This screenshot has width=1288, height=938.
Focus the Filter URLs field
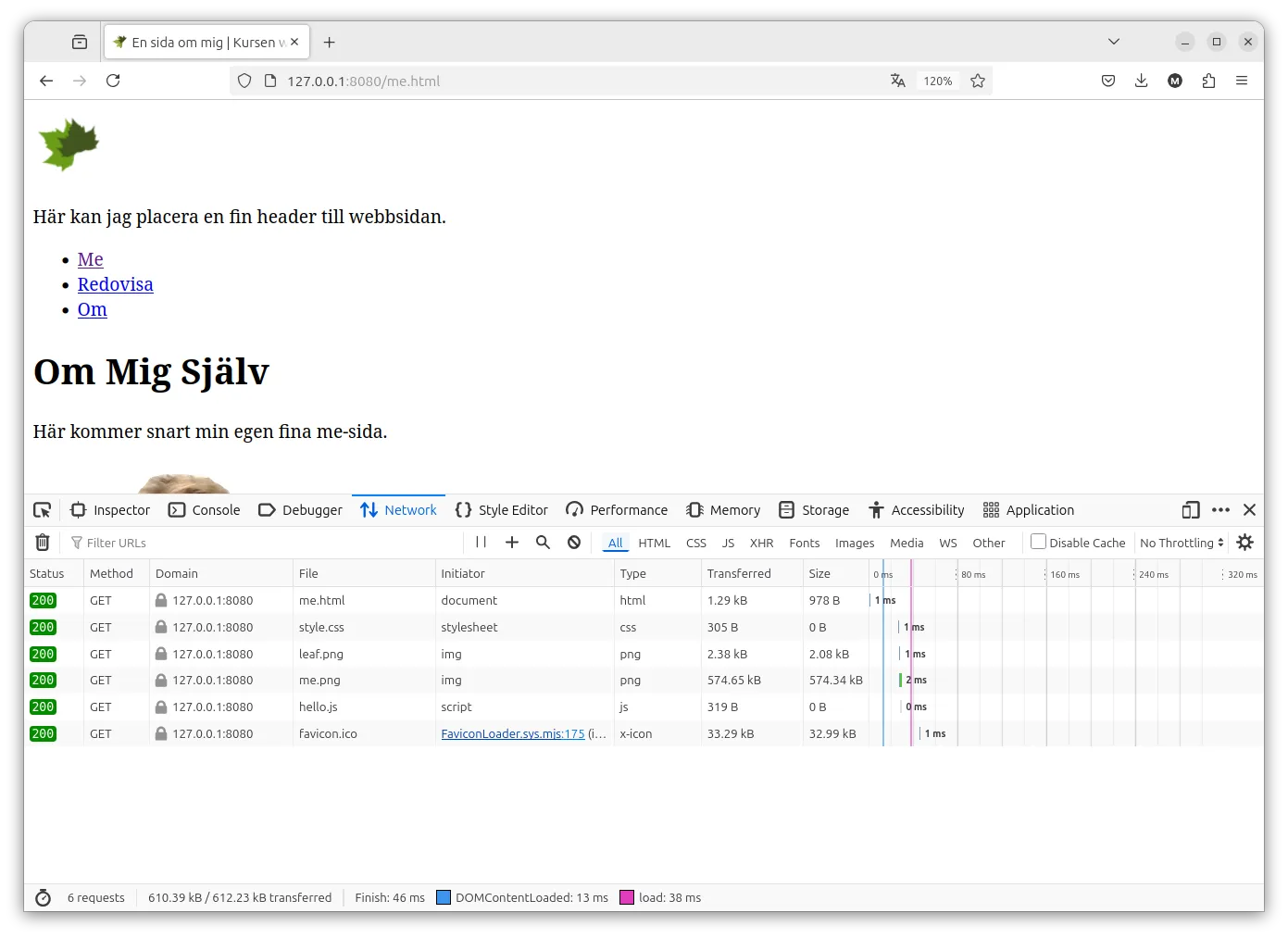click(x=264, y=543)
